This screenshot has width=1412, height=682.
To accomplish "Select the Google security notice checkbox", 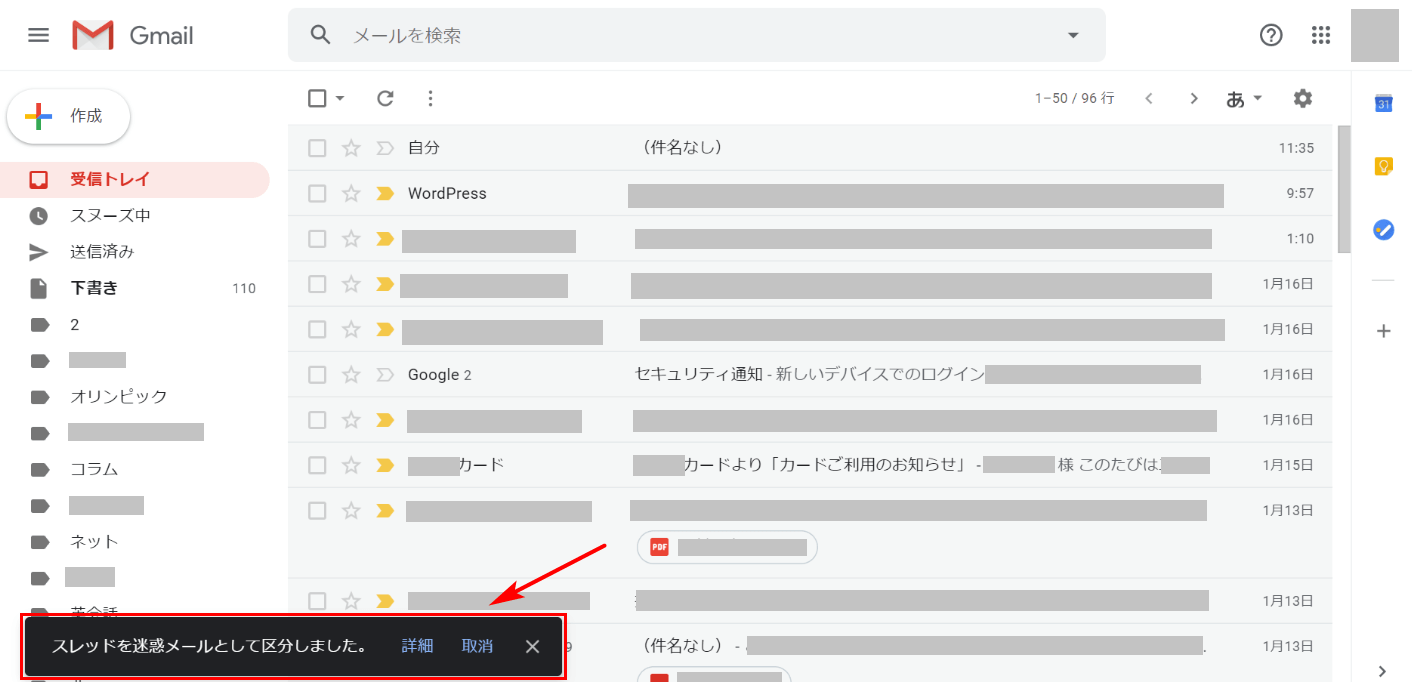I will 317,375.
